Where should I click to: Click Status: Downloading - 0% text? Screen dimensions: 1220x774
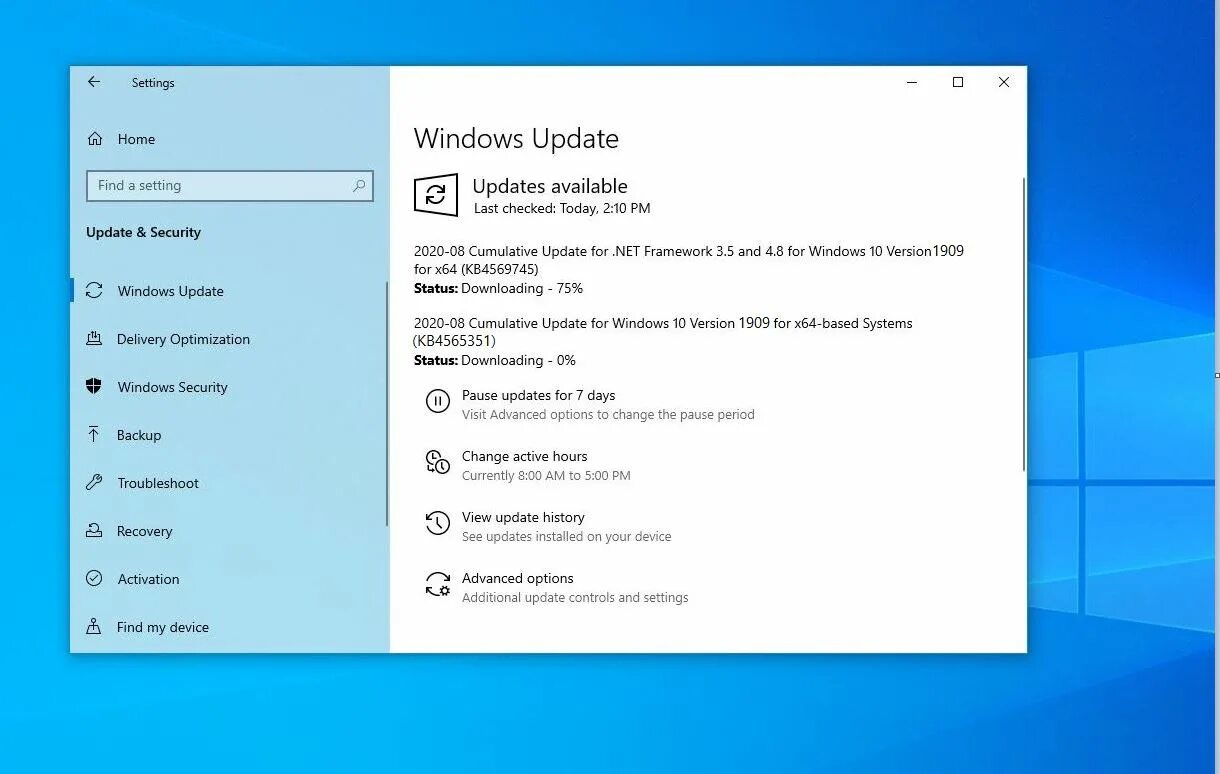pyautogui.click(x=495, y=360)
